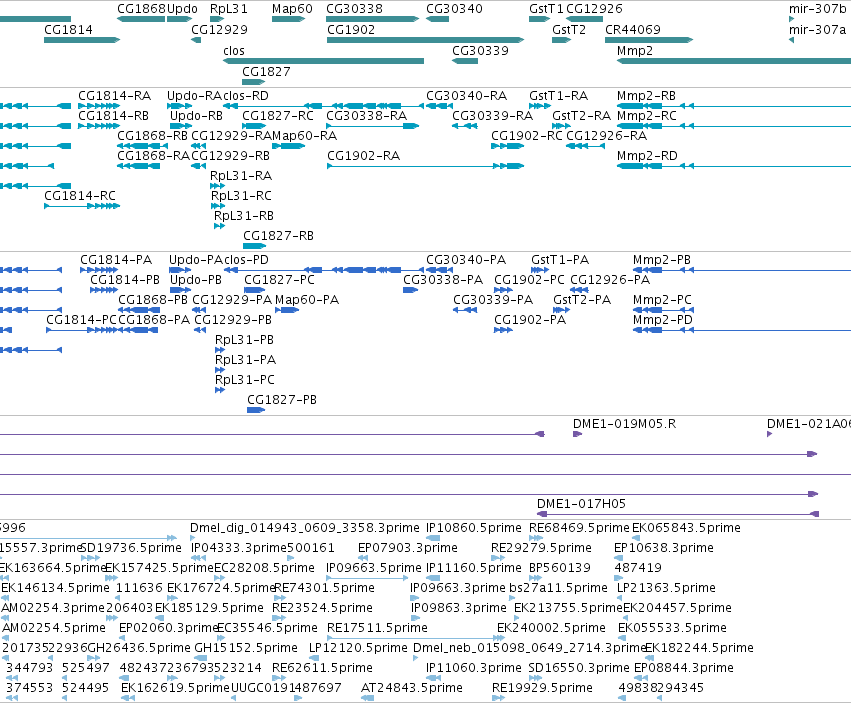
Task: Click the RE19929.5prime EST label
Action: (x=542, y=688)
